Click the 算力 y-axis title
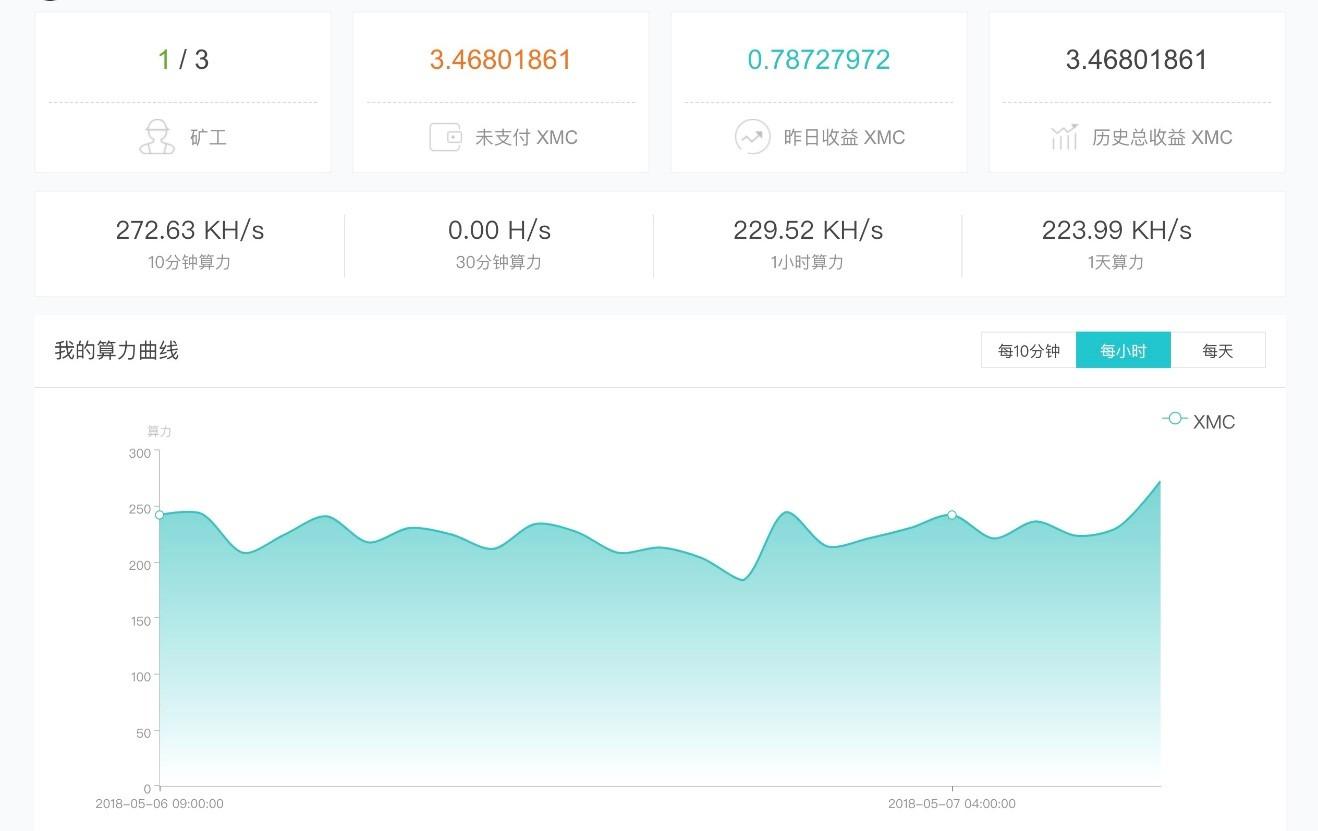This screenshot has width=1318, height=831. 159,431
